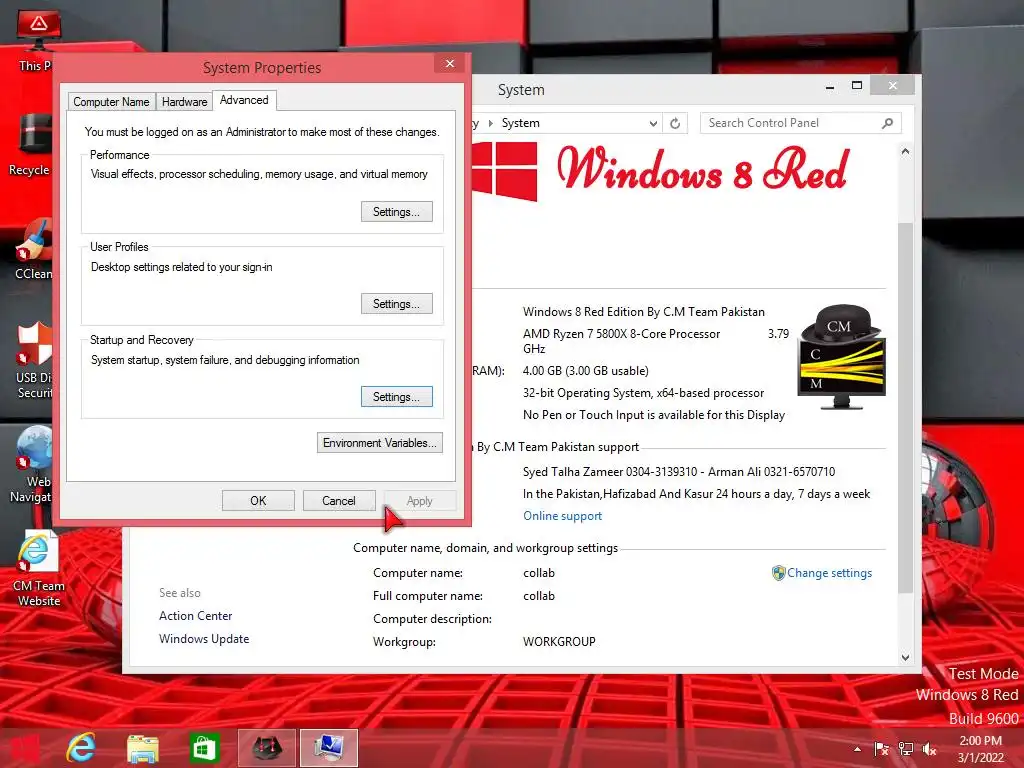Click the Search Control Panel field
Image resolution: width=1024 pixels, height=768 pixels.
(800, 123)
